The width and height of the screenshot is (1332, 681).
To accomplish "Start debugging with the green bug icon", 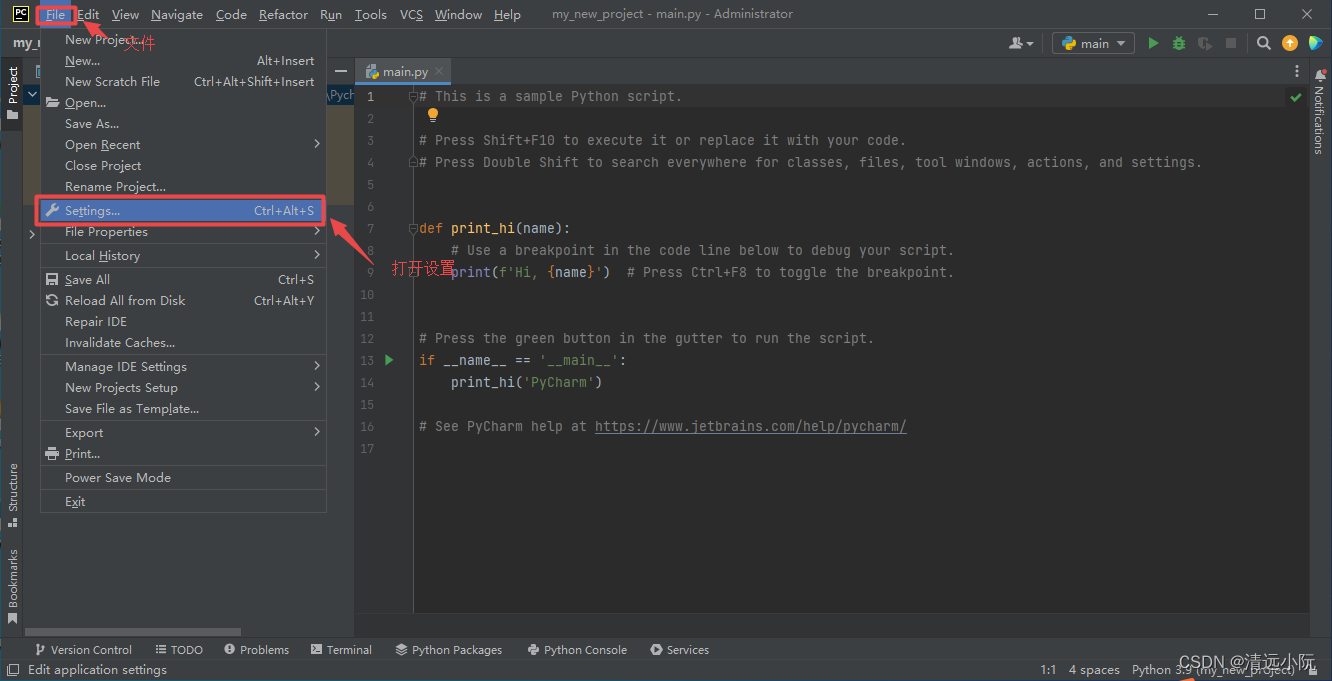I will coord(1179,43).
